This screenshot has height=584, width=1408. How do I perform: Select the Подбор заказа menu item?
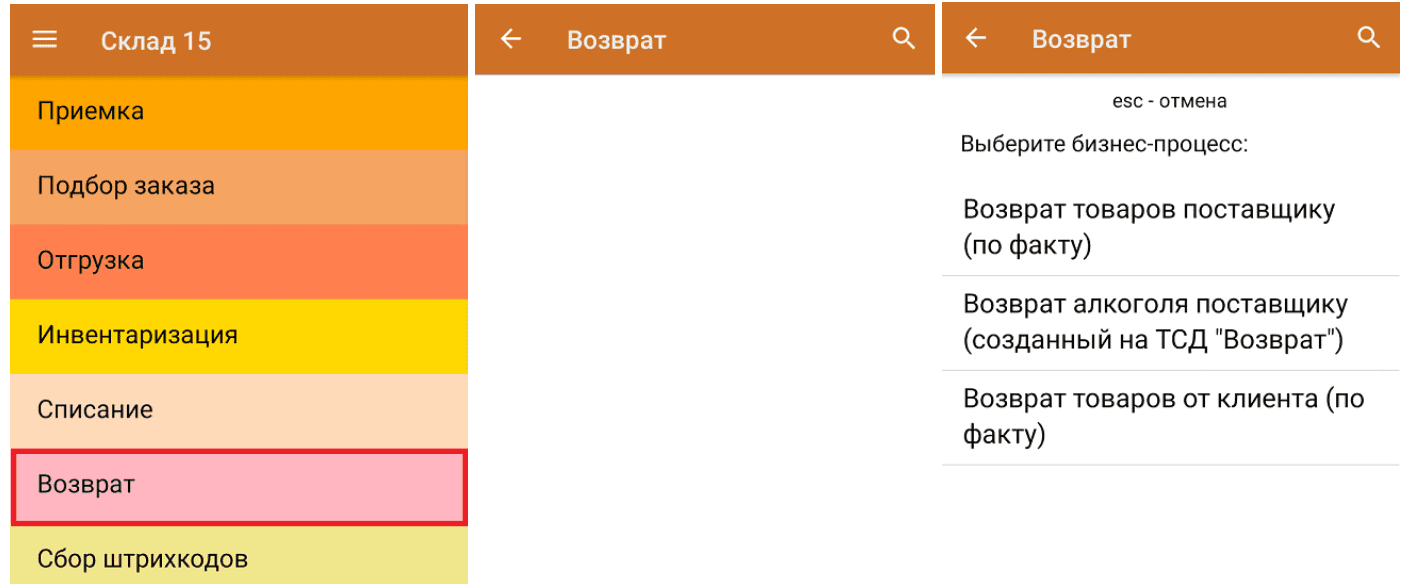(238, 186)
